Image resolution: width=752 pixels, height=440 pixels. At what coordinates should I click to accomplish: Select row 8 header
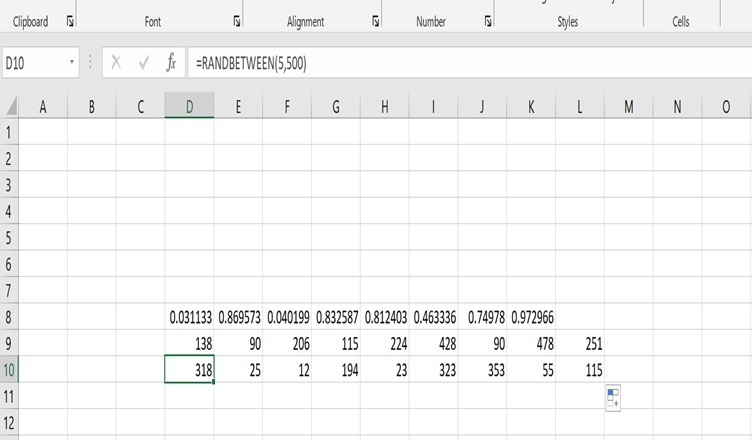[9, 317]
